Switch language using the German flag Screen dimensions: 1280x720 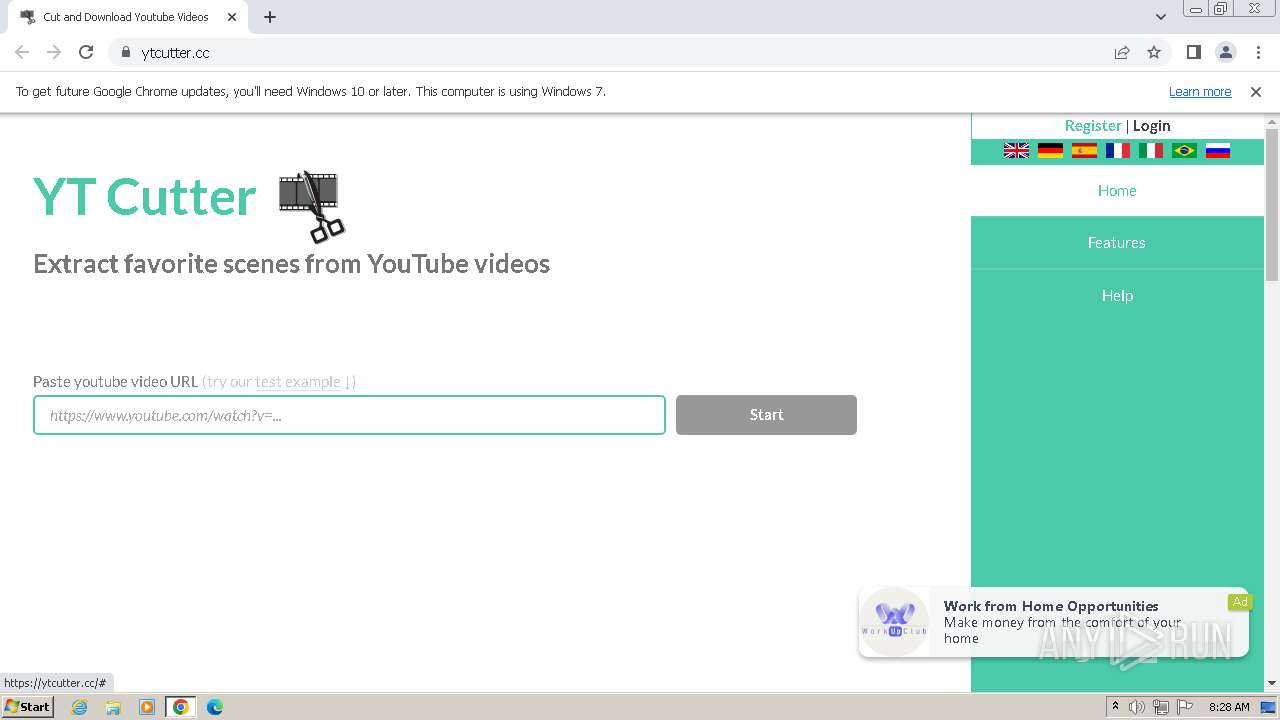point(1050,151)
